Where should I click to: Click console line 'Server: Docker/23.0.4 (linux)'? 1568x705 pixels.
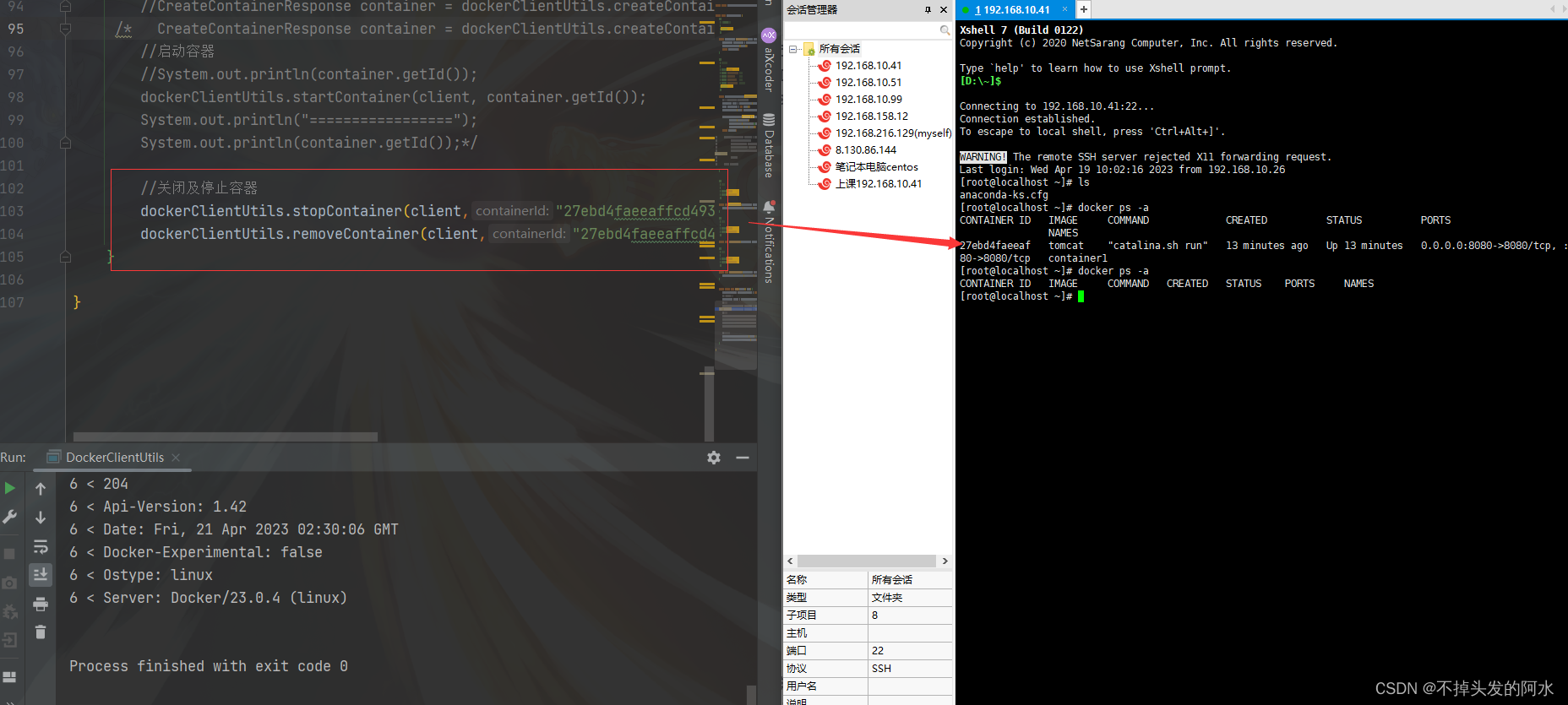pos(225,598)
